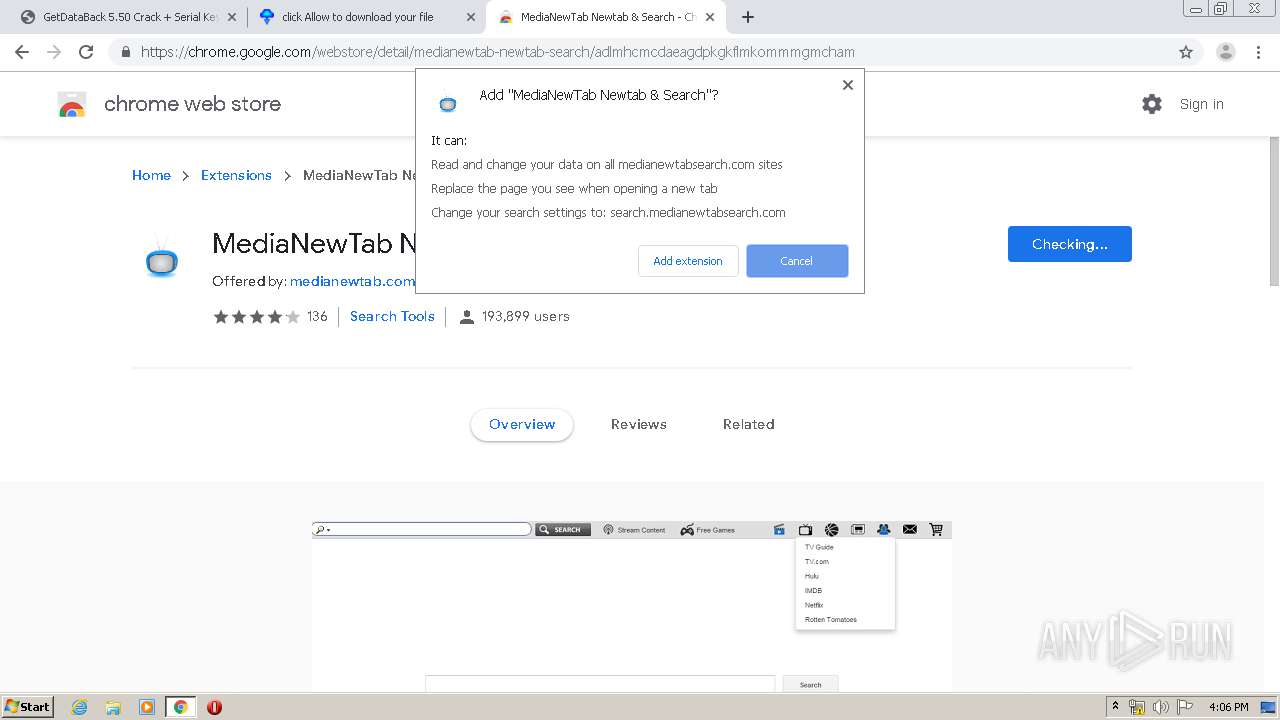Click the 193,899 users text
Screen dimensions: 1280x720
pos(525,316)
